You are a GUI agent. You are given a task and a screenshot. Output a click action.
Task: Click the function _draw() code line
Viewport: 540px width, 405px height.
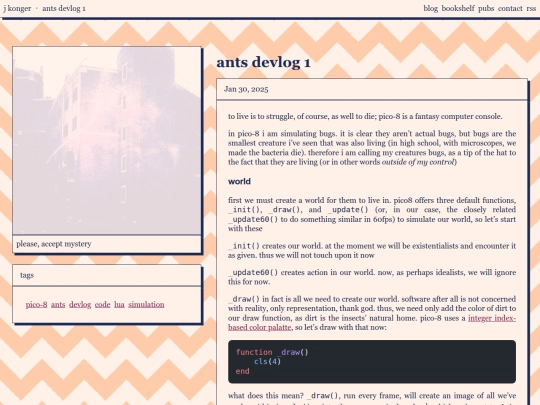[x=272, y=352]
